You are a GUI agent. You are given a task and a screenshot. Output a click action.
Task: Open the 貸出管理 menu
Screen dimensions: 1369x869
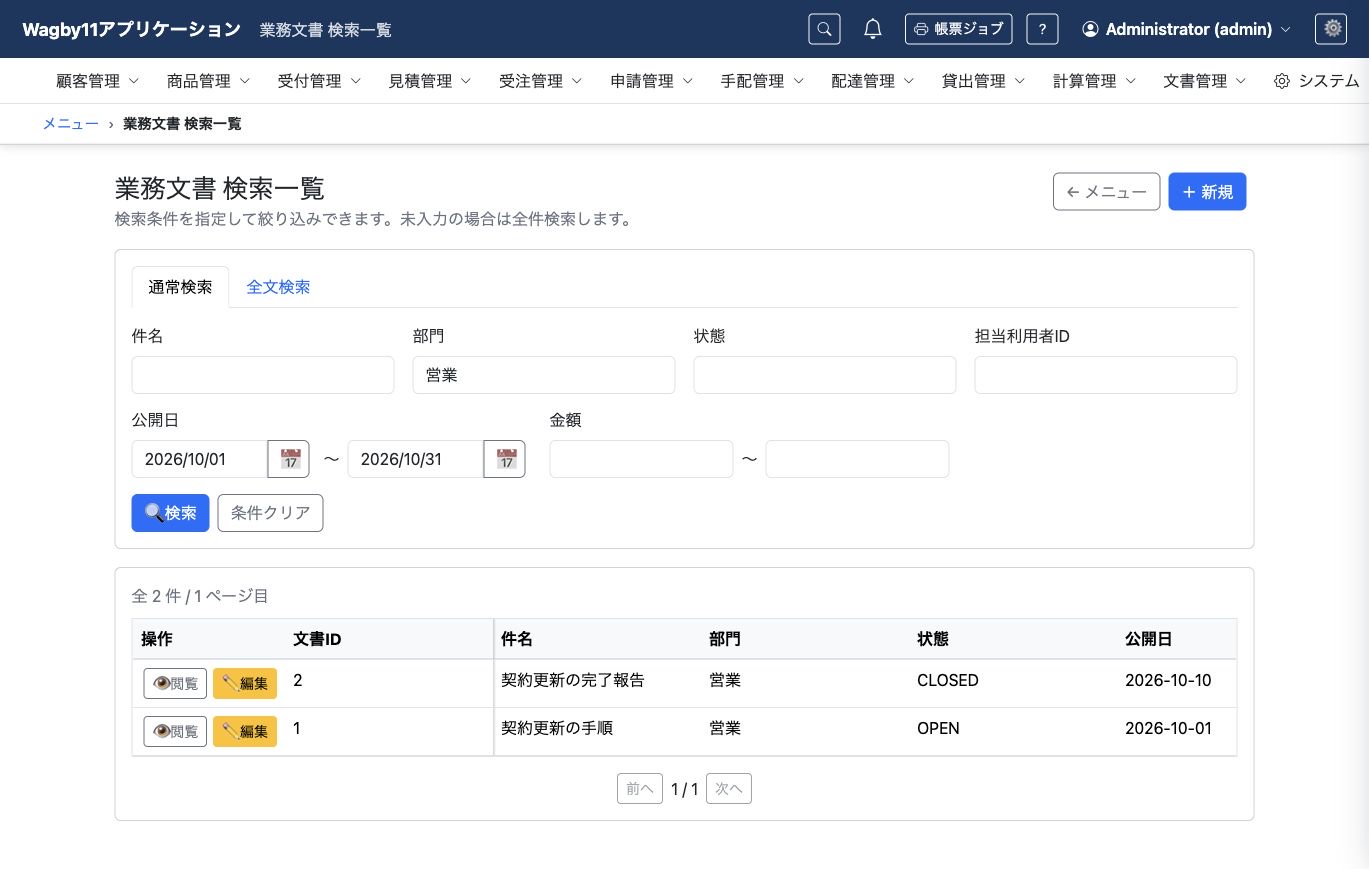tap(984, 81)
